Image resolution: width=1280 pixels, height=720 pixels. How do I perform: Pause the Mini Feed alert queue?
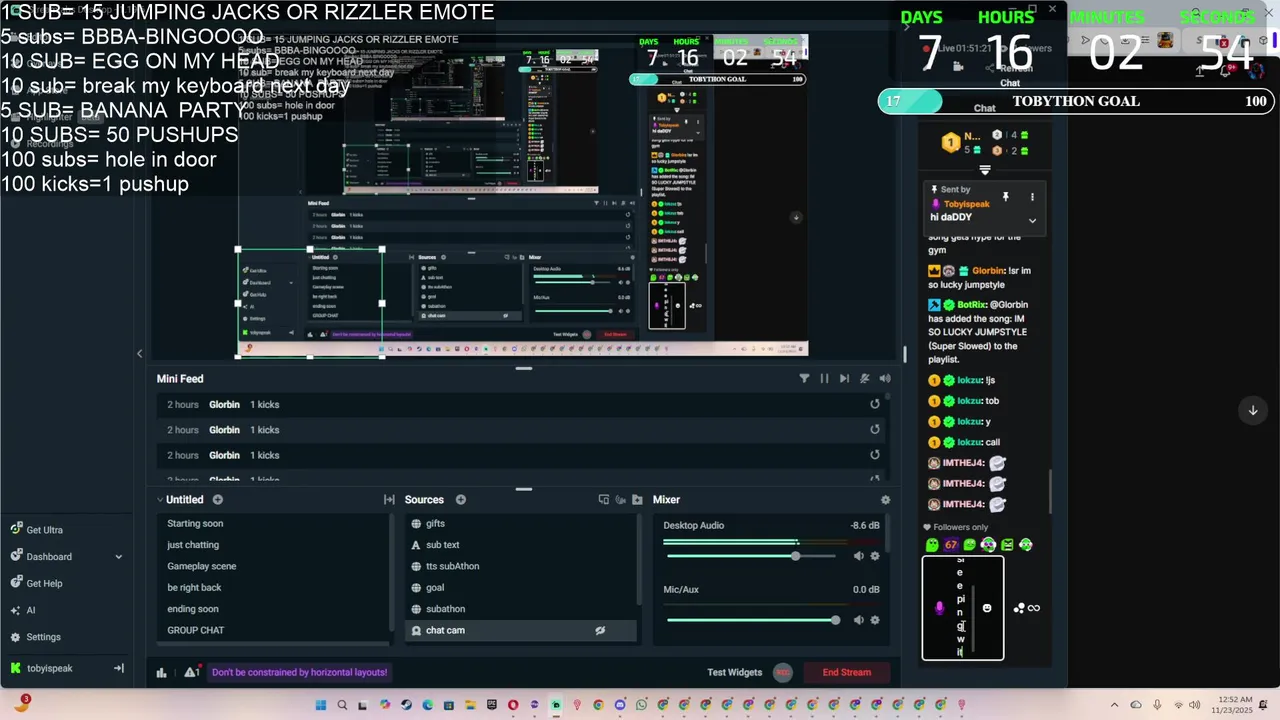point(824,379)
